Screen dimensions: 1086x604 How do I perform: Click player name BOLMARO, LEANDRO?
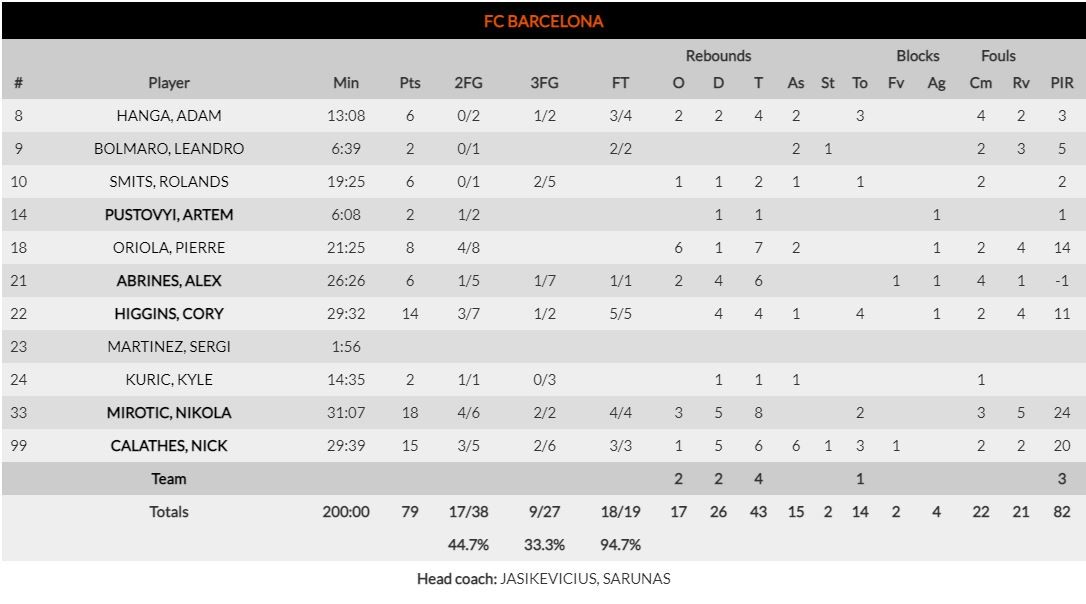point(169,149)
